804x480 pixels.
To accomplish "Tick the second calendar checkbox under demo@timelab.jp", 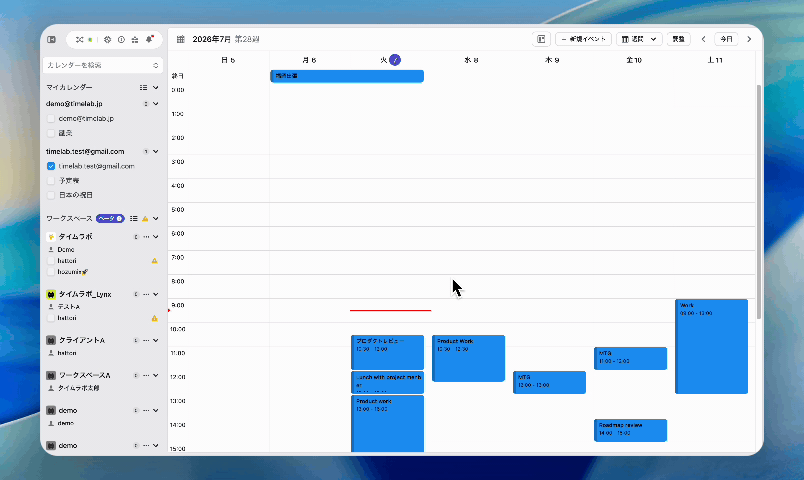I will [x=51, y=133].
